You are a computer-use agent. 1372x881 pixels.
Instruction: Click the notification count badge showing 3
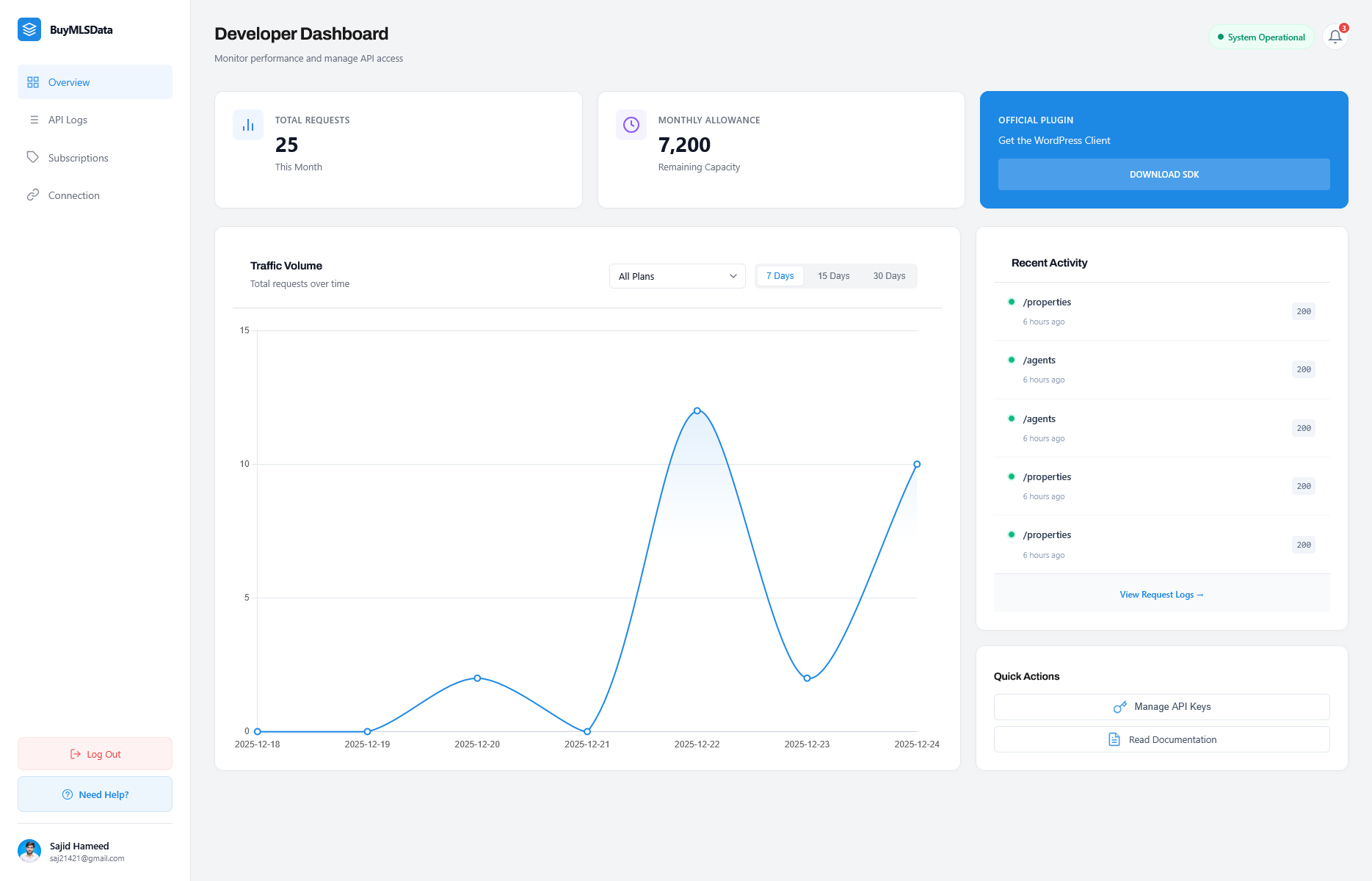(1344, 28)
